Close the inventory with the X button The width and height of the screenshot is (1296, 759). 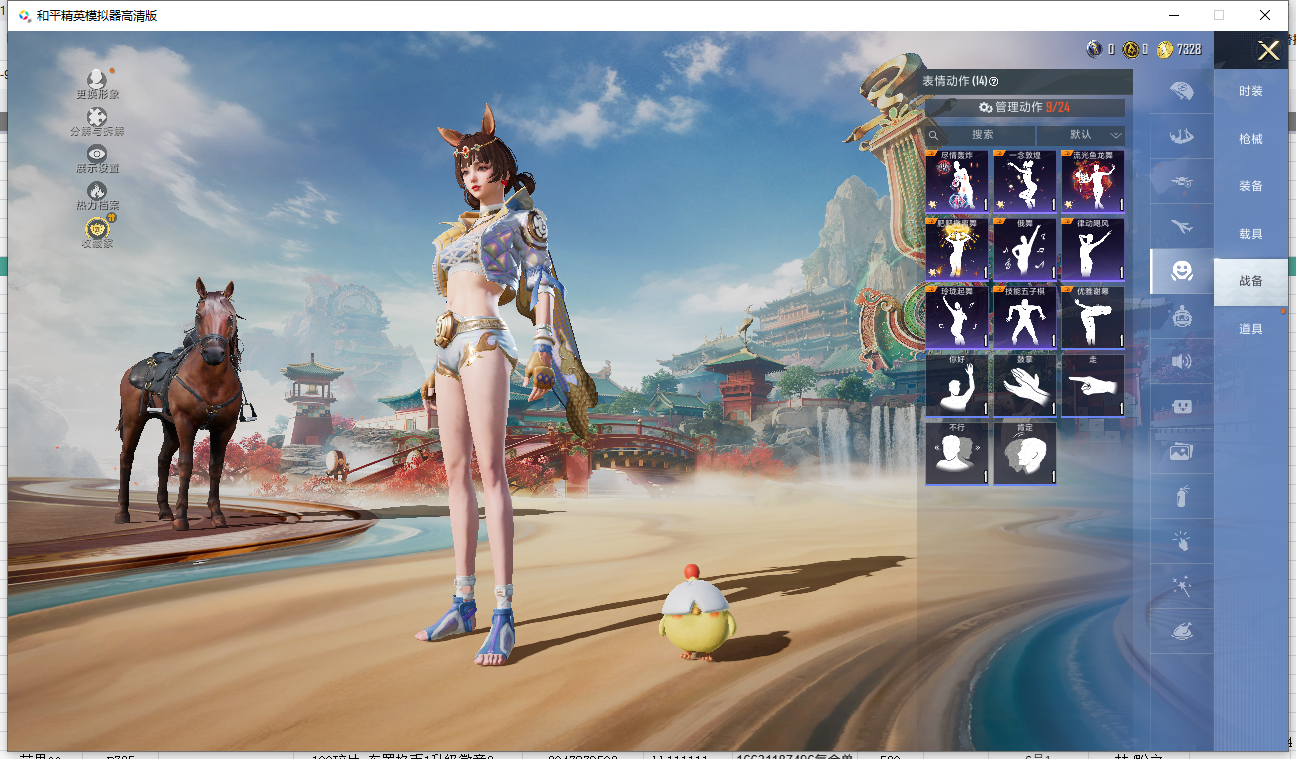(1268, 51)
